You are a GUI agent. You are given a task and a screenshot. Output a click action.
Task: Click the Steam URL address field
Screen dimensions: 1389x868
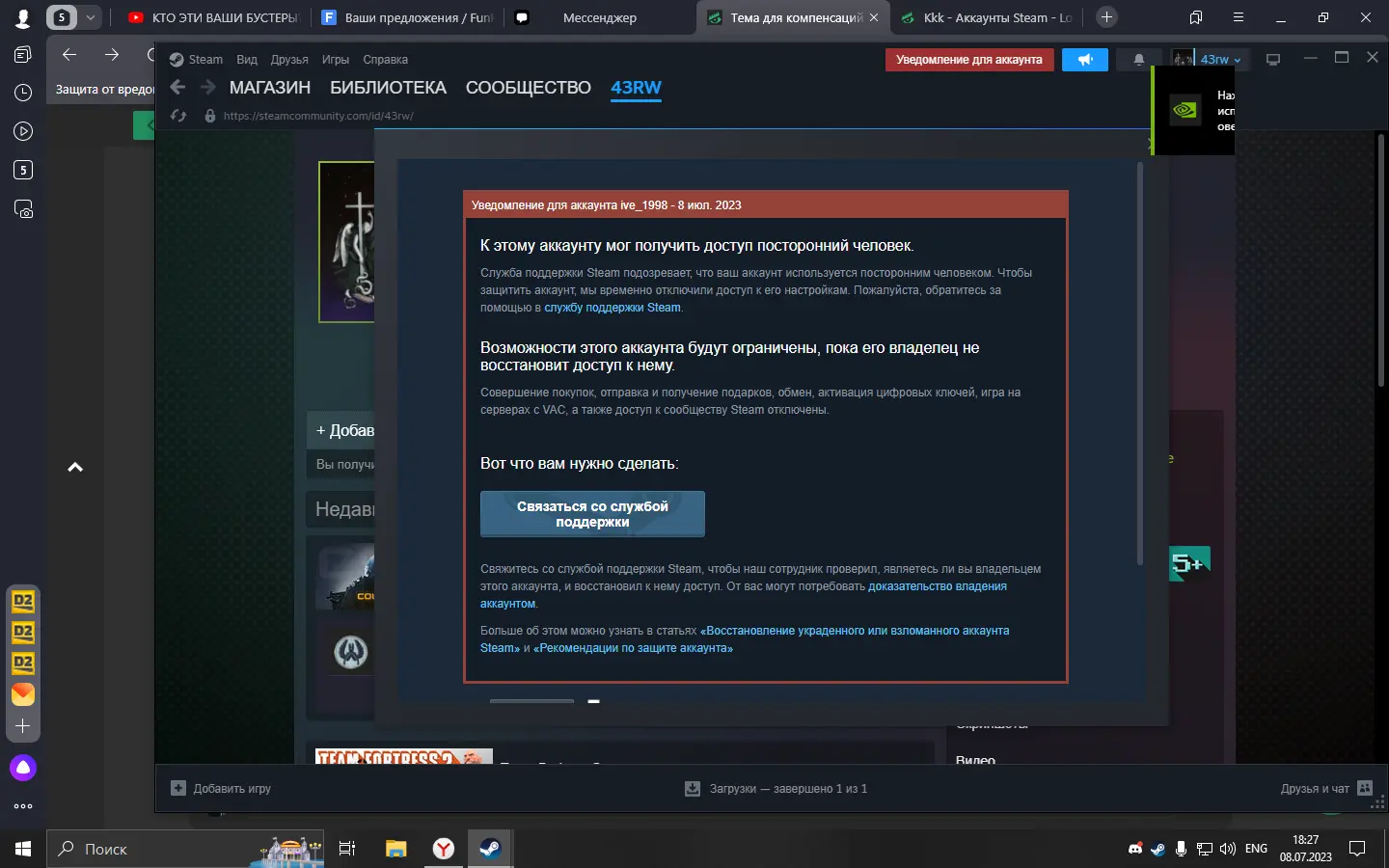coord(318,116)
